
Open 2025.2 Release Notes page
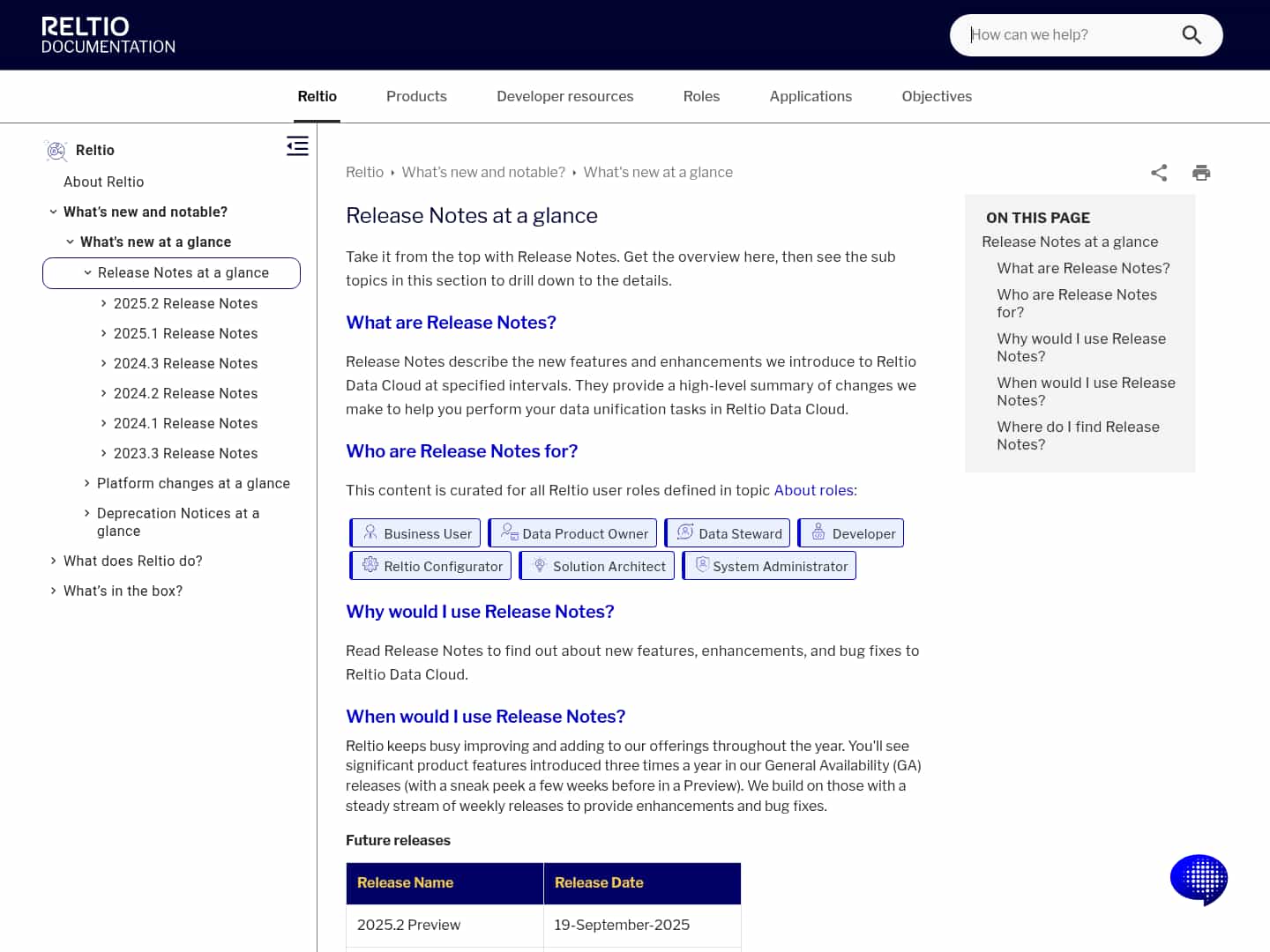tap(185, 303)
